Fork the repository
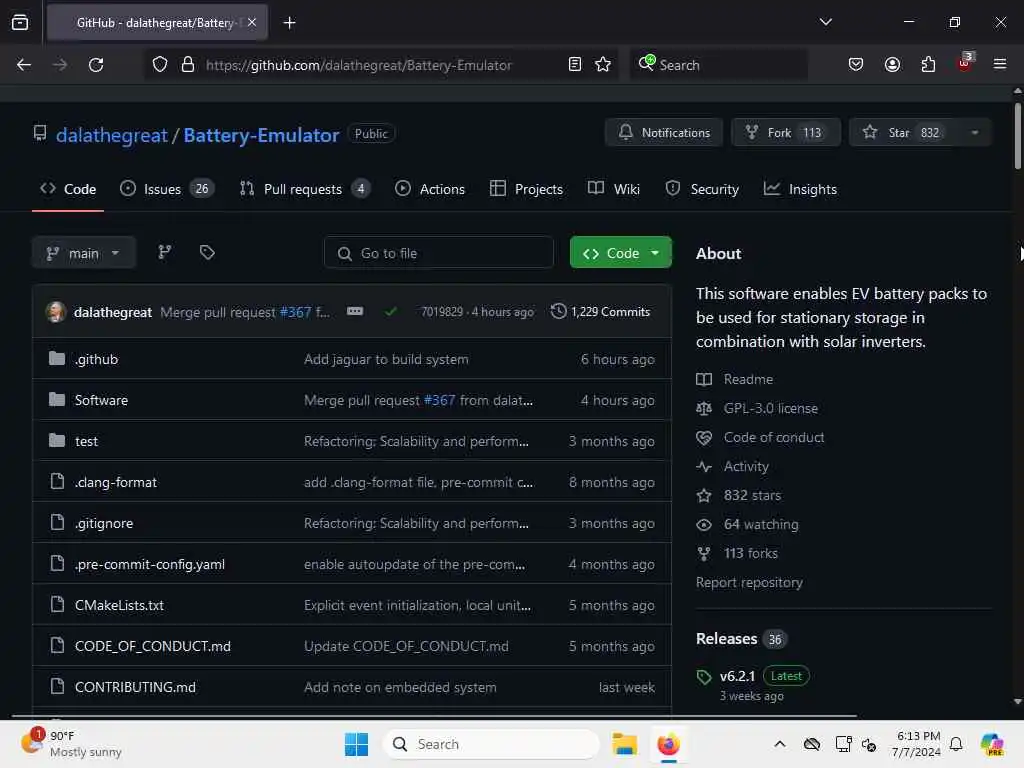Image resolution: width=1024 pixels, height=768 pixels. (786, 133)
